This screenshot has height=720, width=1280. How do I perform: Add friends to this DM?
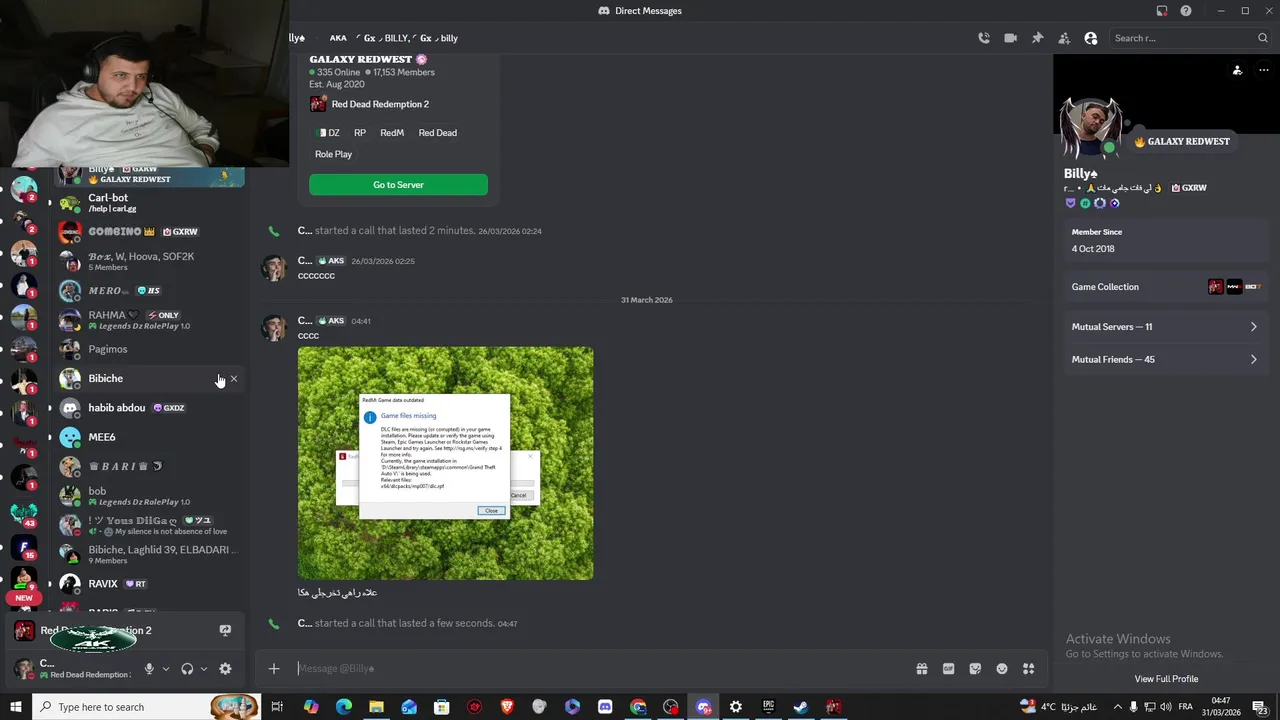1064,38
